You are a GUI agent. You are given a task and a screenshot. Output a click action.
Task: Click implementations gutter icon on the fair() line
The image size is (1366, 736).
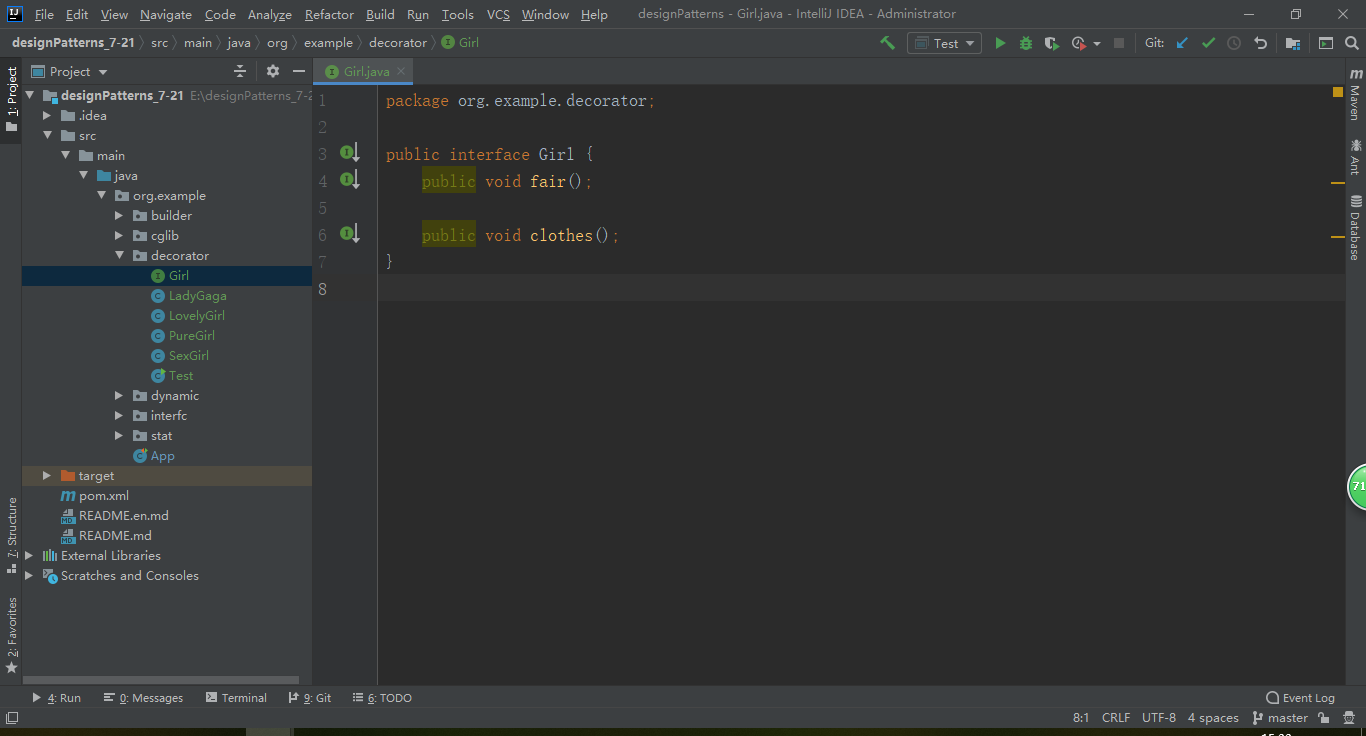(x=349, y=180)
